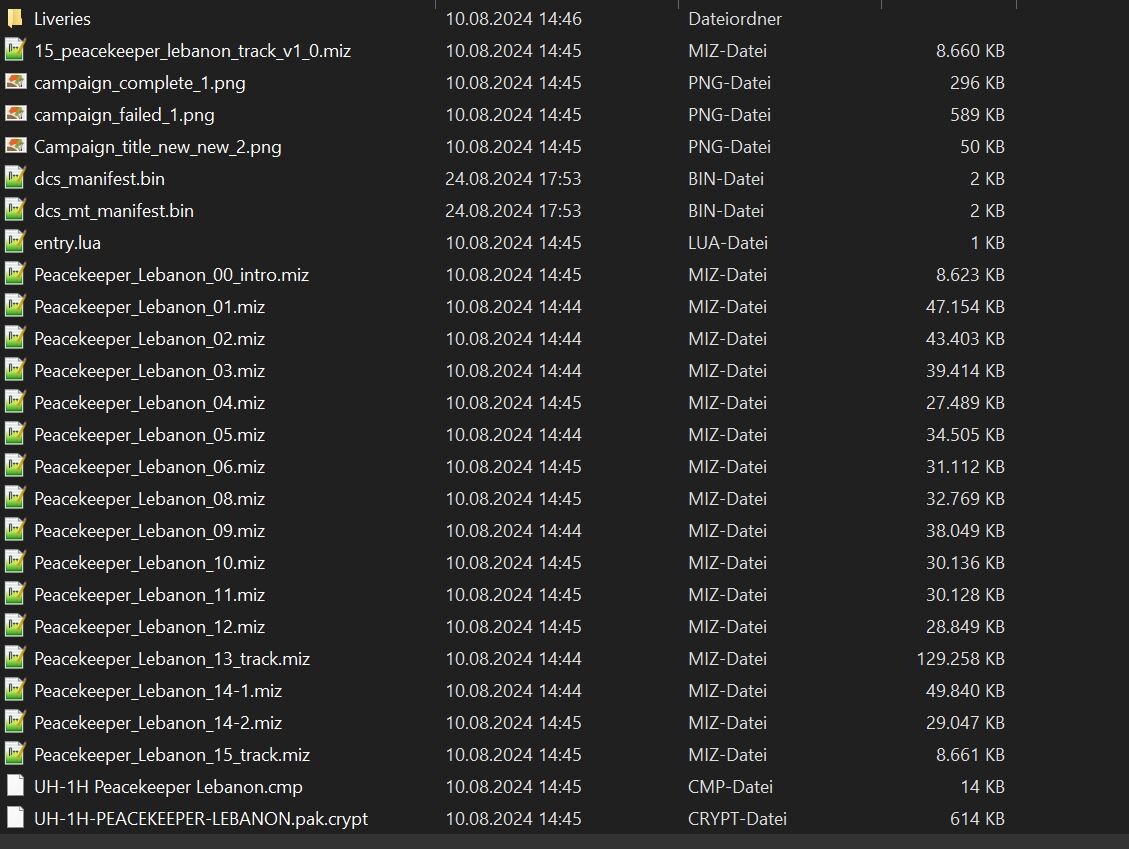Click the campaign_failed_1.png image icon
1129x849 pixels.
(x=15, y=114)
